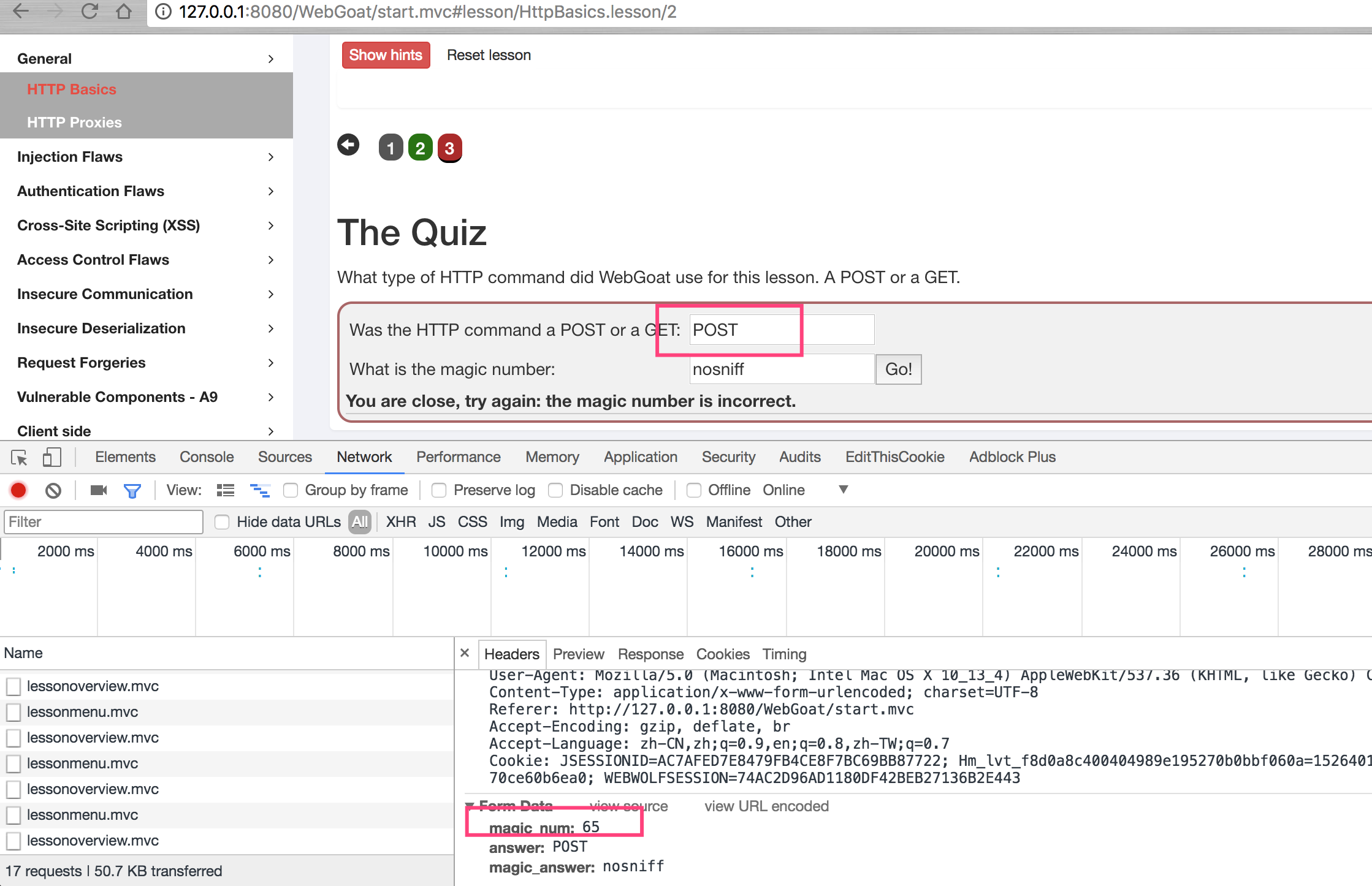Click the Show hints button
Image resolution: width=1372 pixels, height=886 pixels.
386,55
